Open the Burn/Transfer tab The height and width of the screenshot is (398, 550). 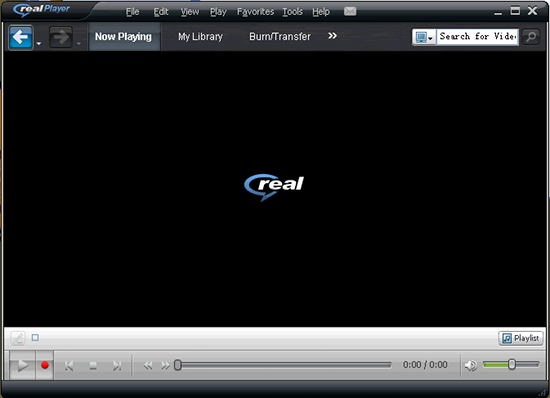[x=280, y=36]
